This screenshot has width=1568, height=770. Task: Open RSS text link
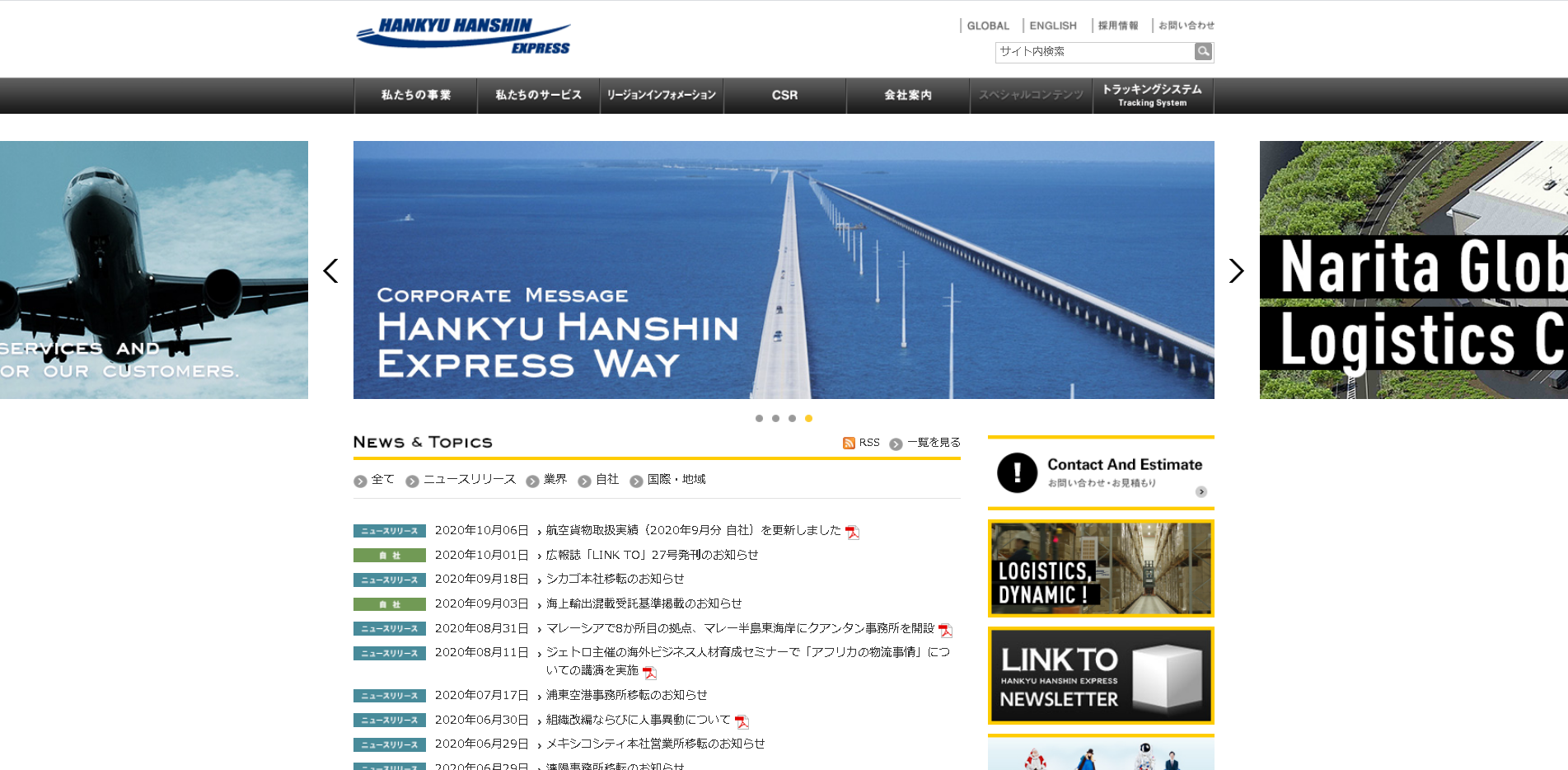pyautogui.click(x=869, y=443)
